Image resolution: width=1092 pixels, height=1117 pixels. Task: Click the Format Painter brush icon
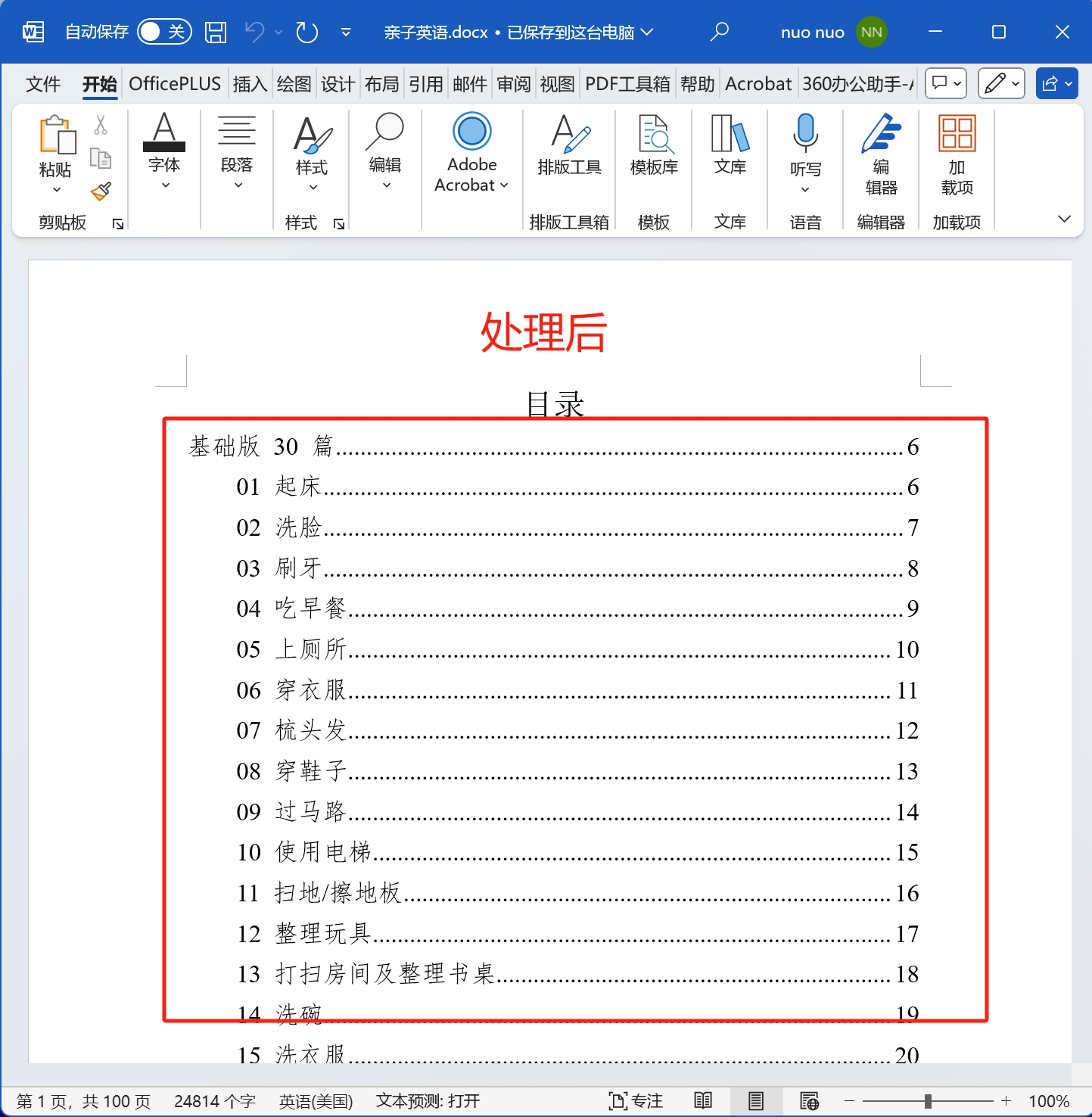[x=101, y=191]
